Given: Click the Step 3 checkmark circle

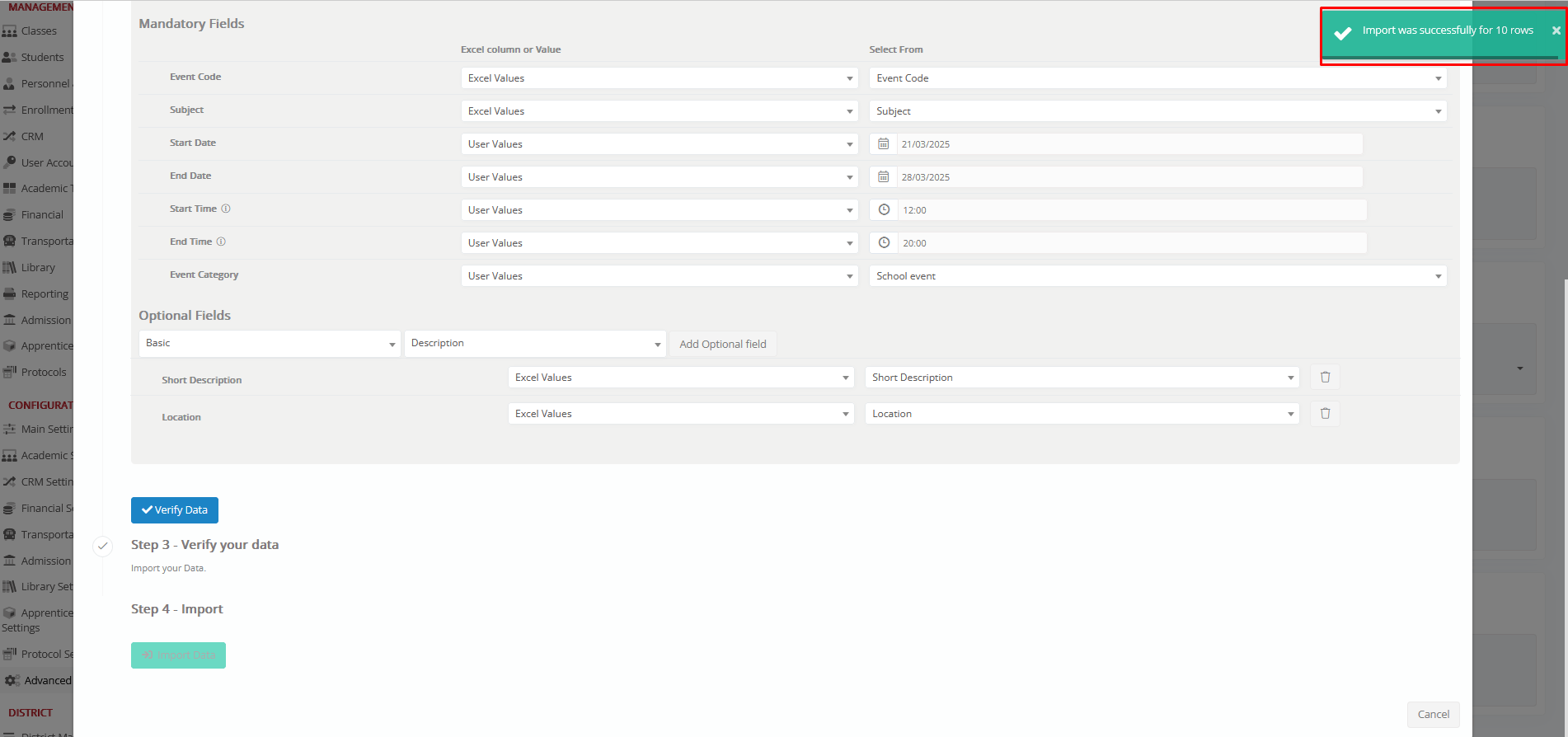Looking at the screenshot, I should tap(103, 546).
